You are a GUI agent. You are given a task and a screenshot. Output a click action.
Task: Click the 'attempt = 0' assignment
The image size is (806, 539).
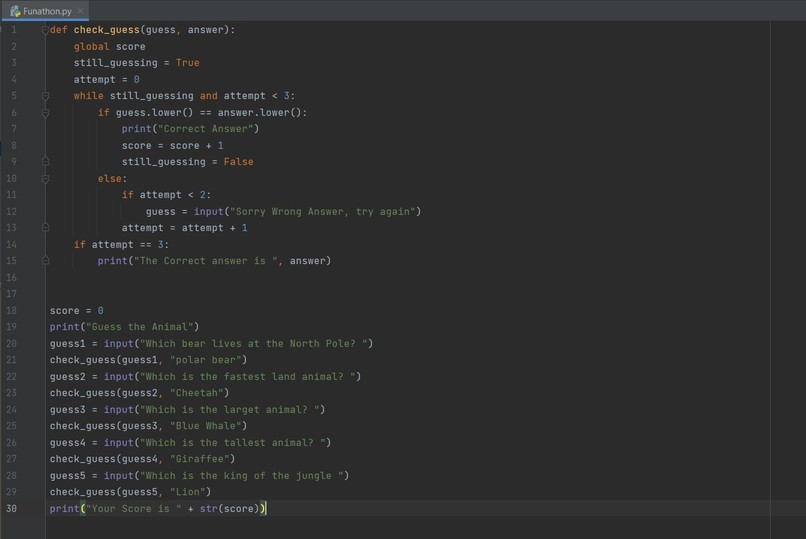[106, 80]
